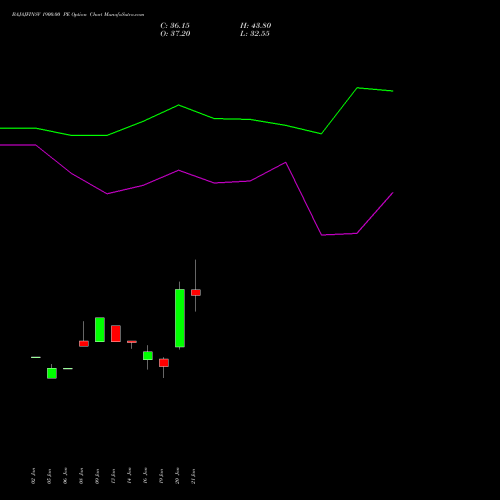Click the green candle for 09 Jan
This screenshot has width=500, height=500.
point(100,330)
